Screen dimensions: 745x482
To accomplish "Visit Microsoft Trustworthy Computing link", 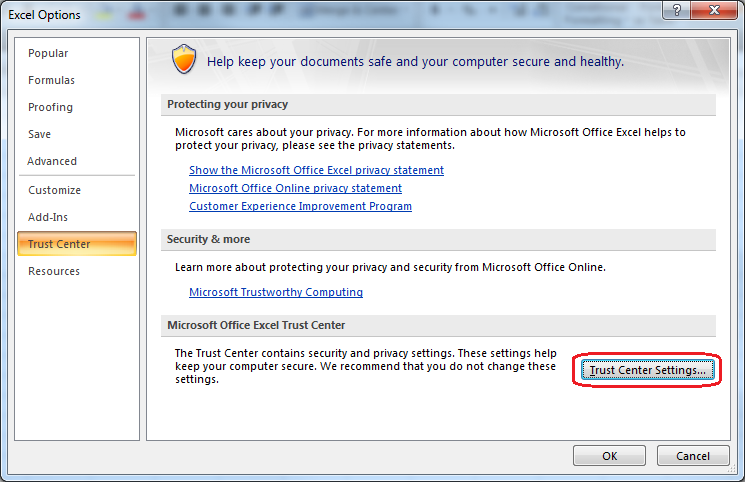I will [276, 292].
